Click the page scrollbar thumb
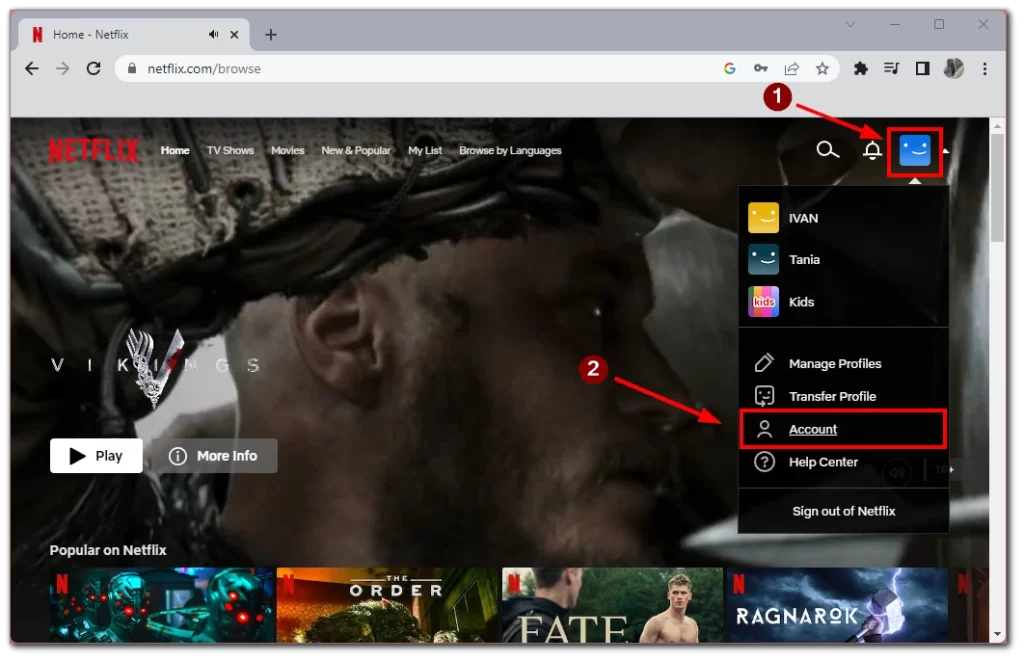 (x=997, y=187)
